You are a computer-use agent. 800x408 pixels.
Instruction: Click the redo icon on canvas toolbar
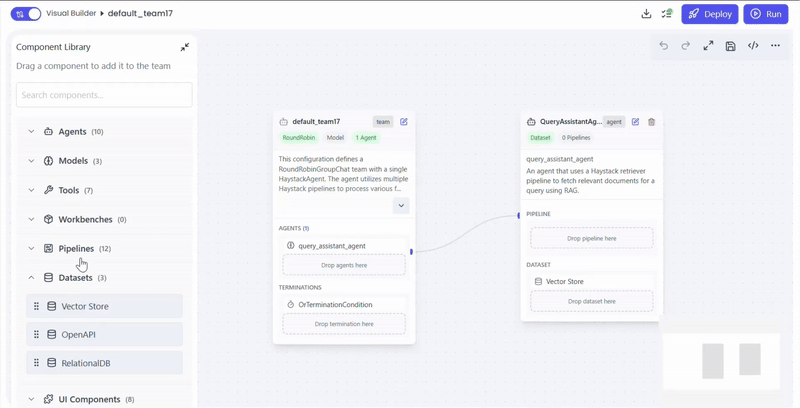tap(686, 46)
